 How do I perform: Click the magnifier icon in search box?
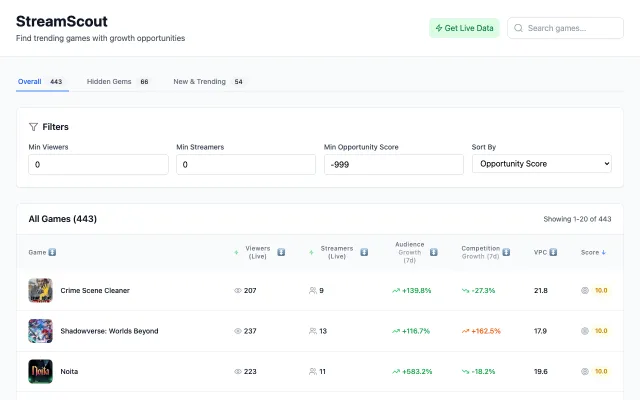coord(518,28)
